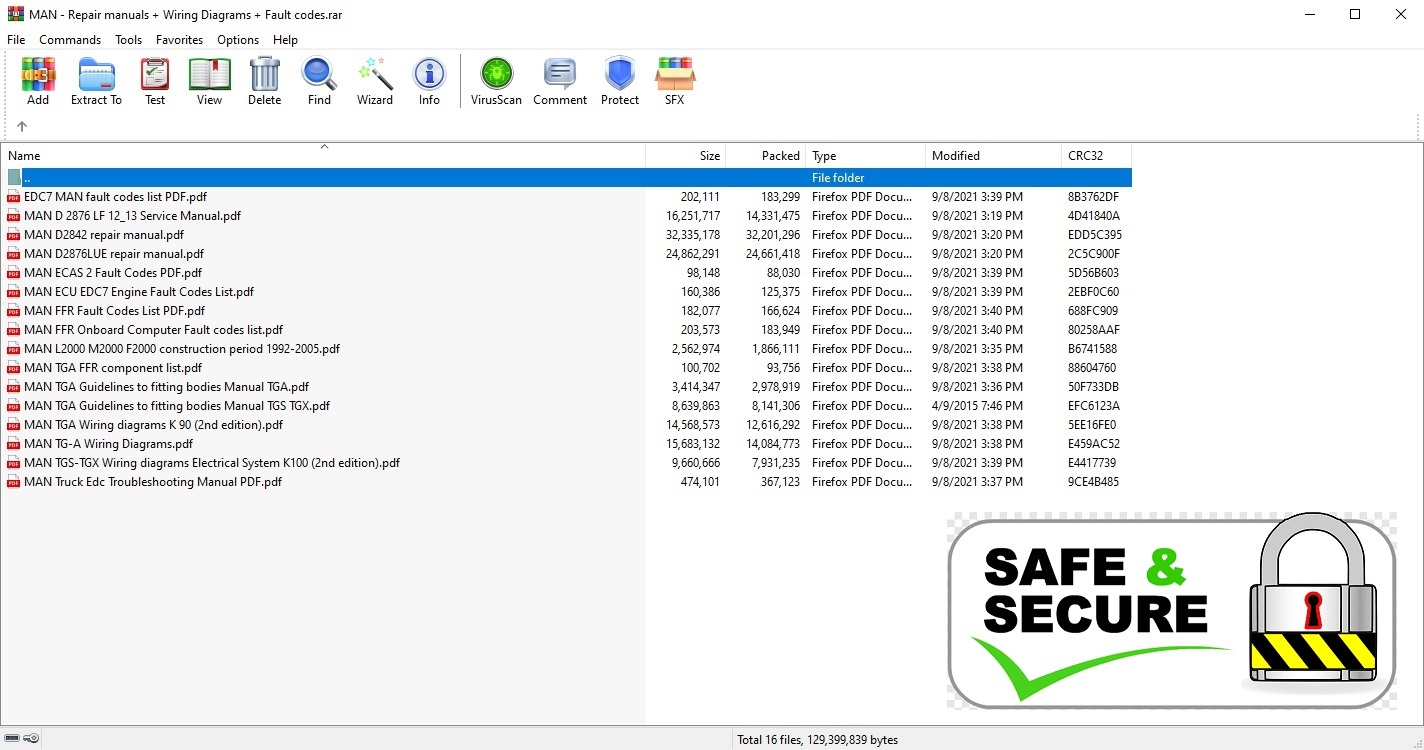
Task: Minimize the WinRAR window
Action: pyautogui.click(x=1309, y=14)
